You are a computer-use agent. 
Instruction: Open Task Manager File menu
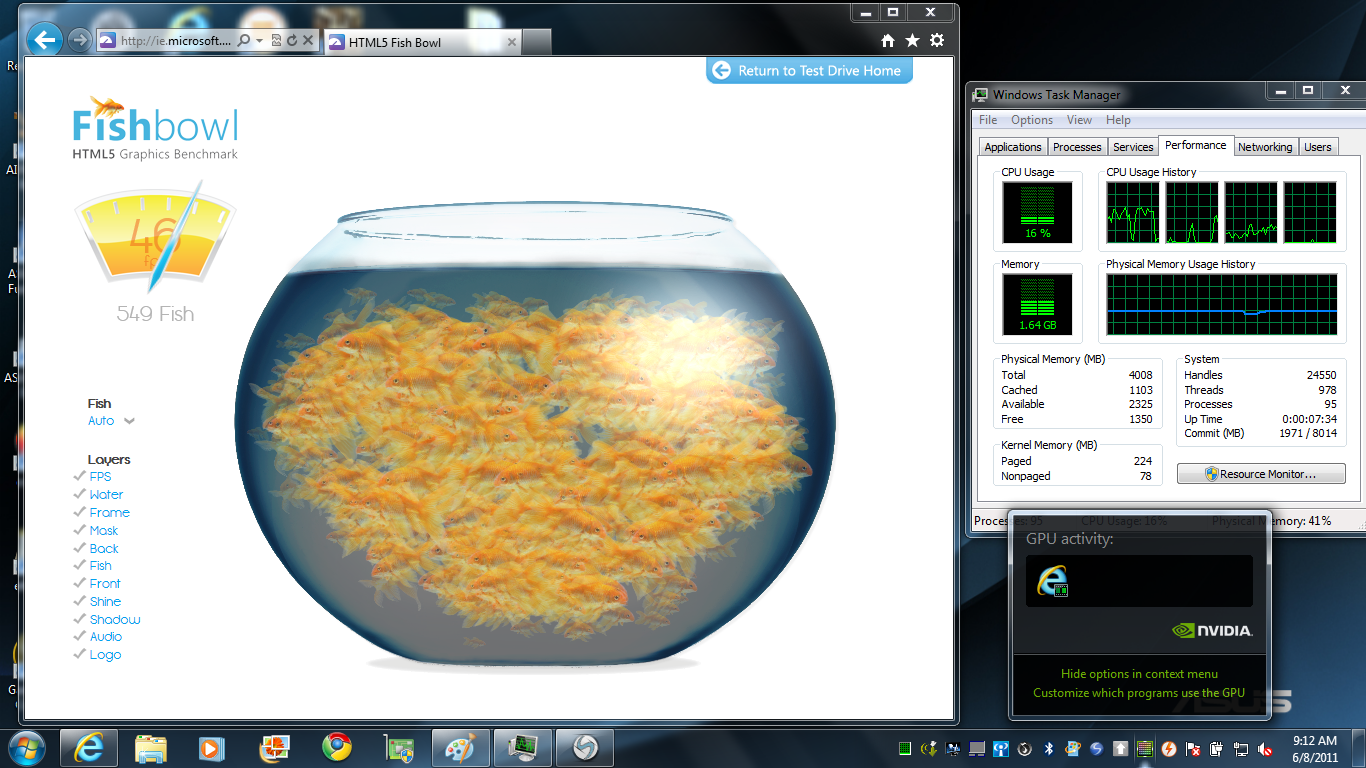988,120
